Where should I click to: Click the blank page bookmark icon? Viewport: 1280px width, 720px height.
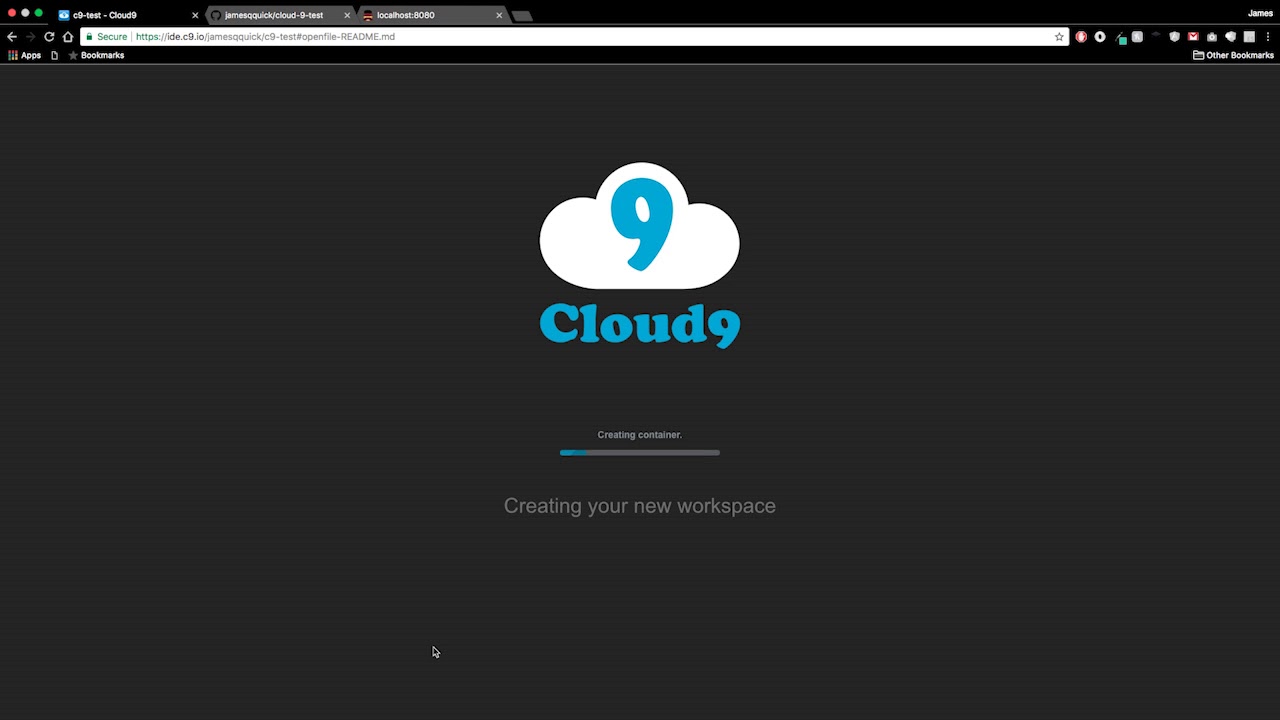tap(55, 56)
